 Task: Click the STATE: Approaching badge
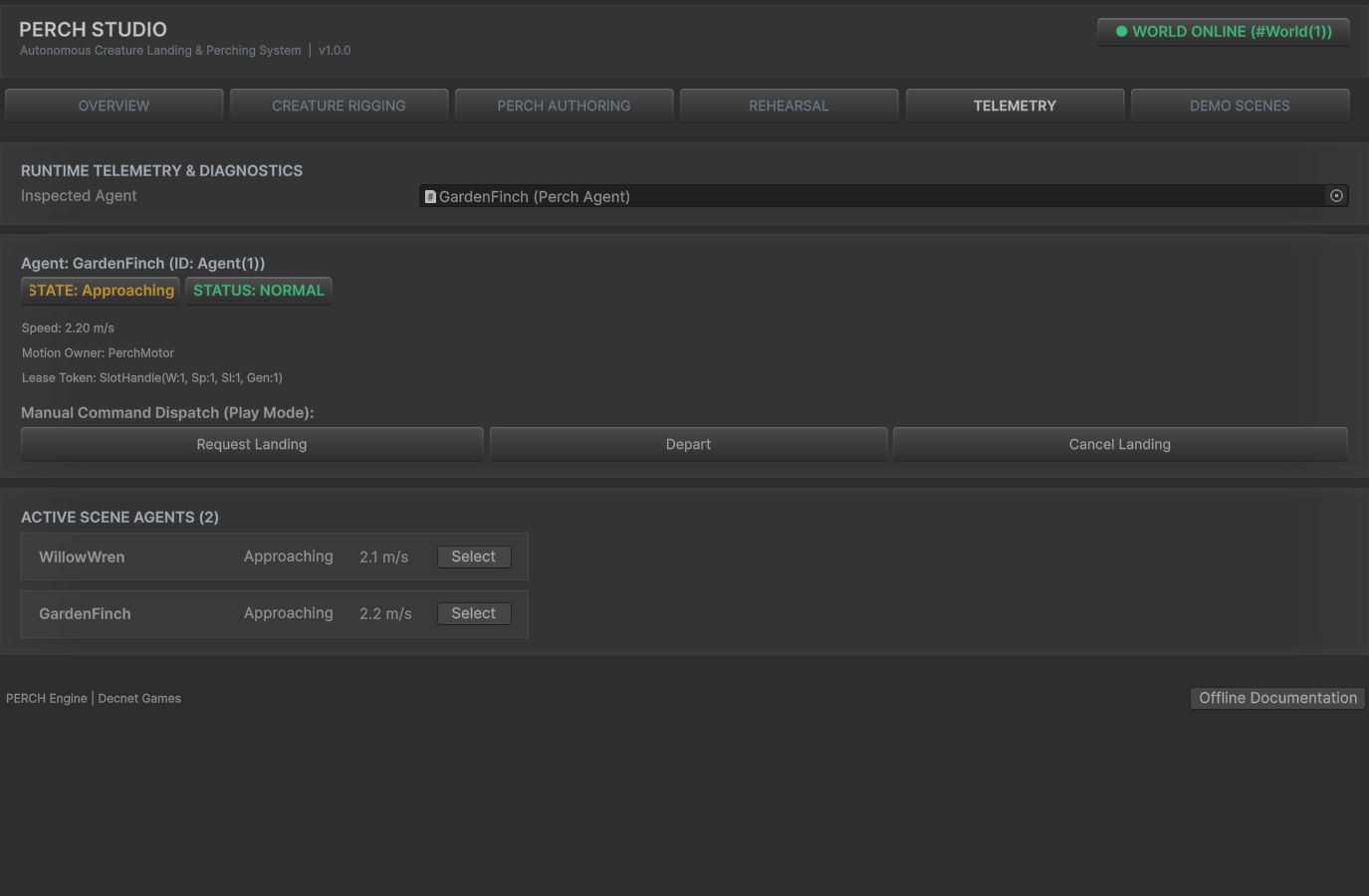(x=101, y=291)
